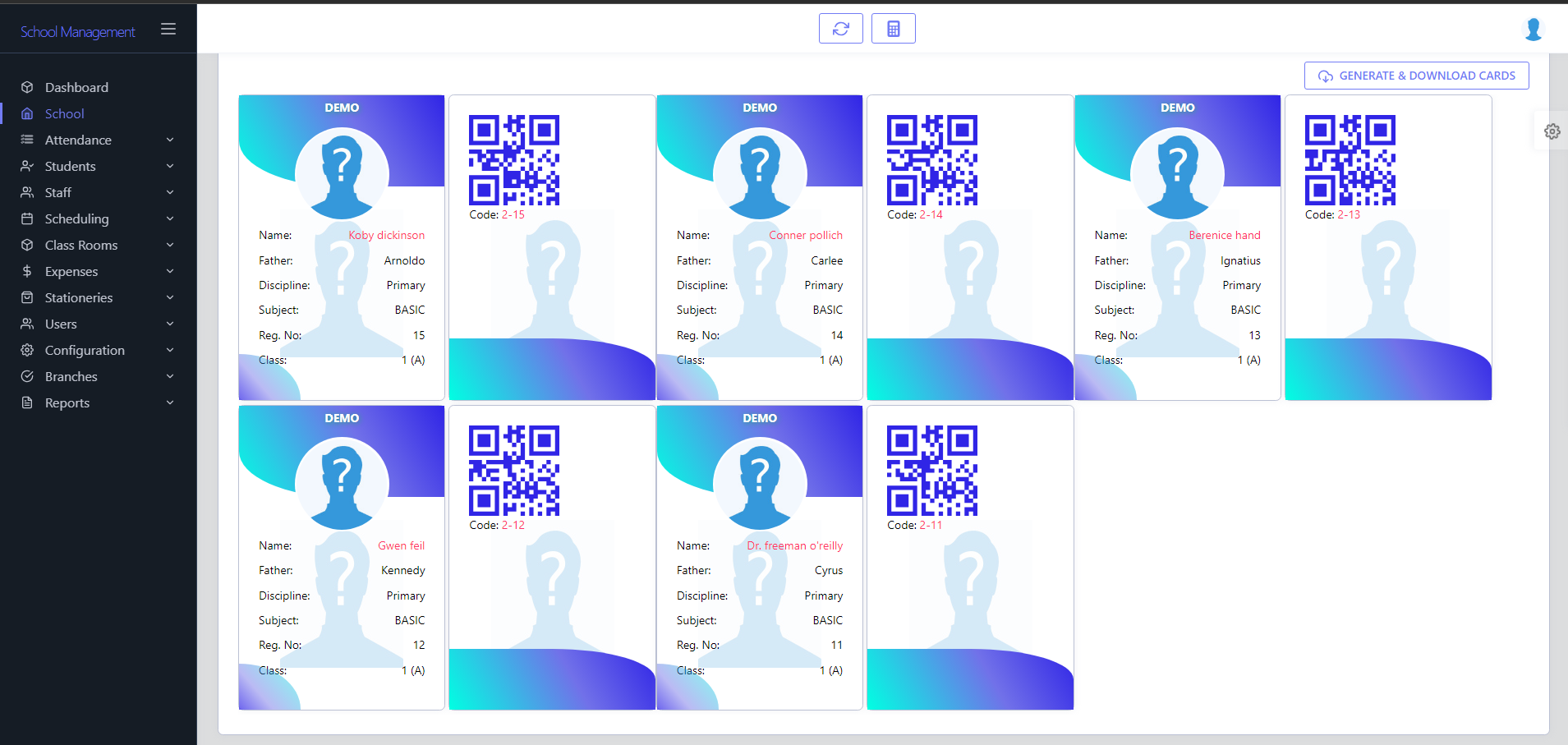Click the name Koby dickinson
This screenshot has width=1568, height=745.
pos(386,235)
